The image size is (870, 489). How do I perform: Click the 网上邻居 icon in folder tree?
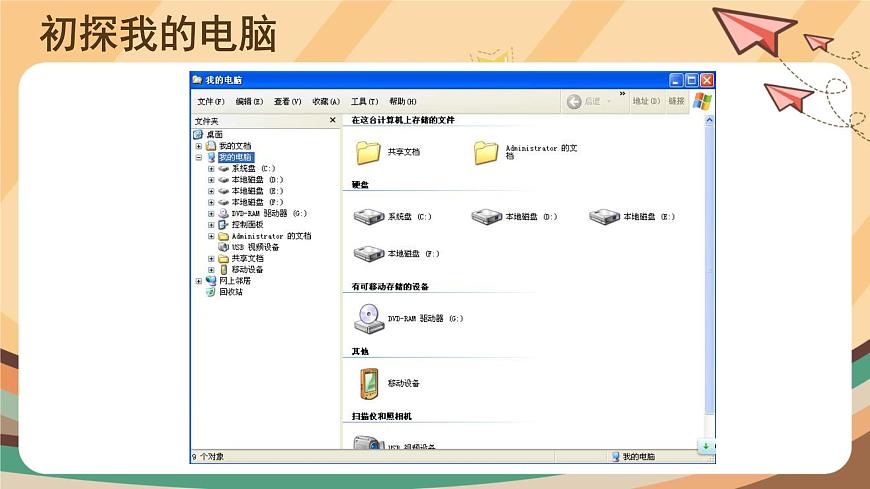211,281
